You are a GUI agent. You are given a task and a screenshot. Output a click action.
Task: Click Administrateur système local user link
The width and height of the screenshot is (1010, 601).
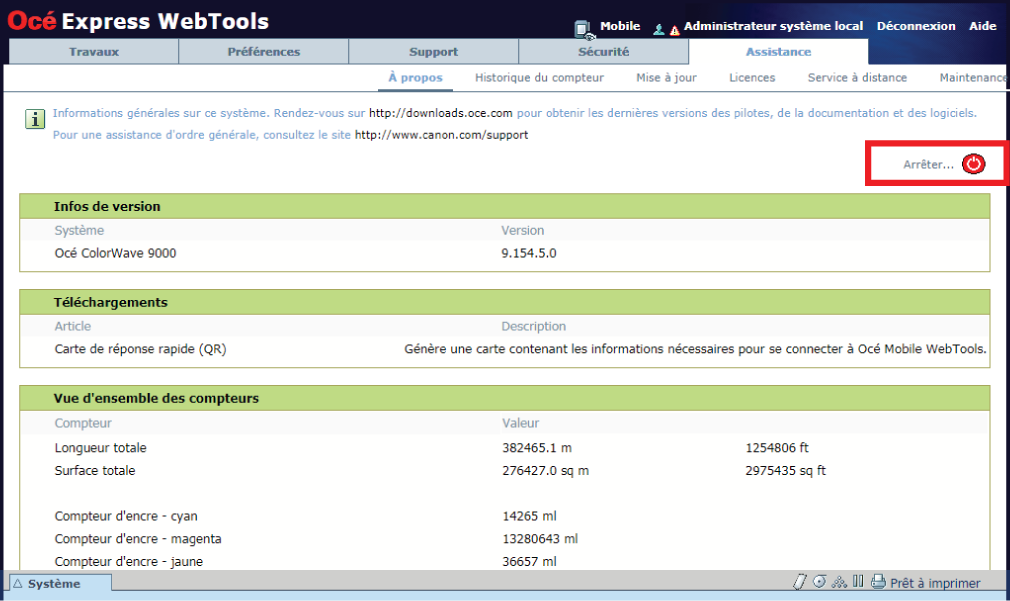point(773,26)
